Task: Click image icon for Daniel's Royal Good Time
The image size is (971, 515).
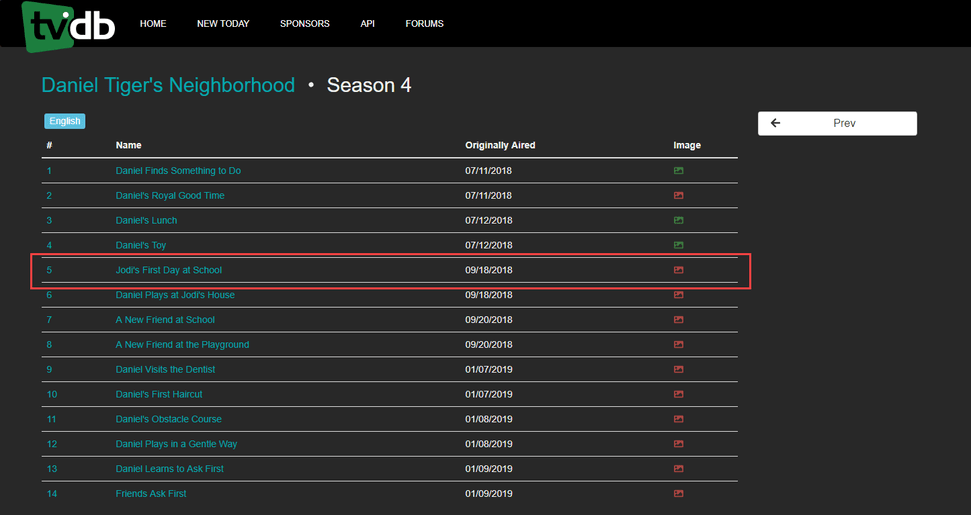Action: point(679,196)
